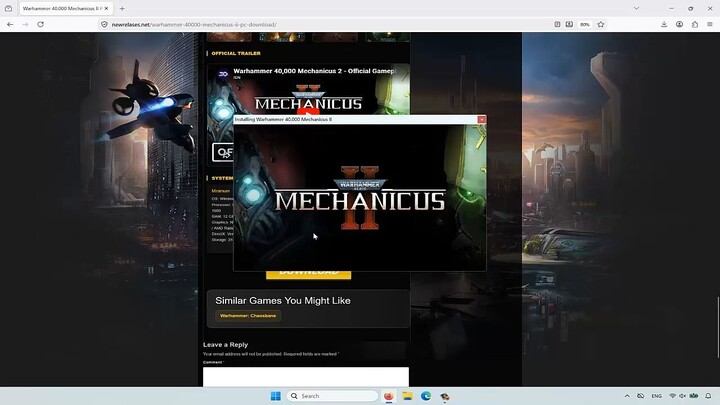
Task: Reset the 80% zoom level indicator
Action: click(x=585, y=24)
